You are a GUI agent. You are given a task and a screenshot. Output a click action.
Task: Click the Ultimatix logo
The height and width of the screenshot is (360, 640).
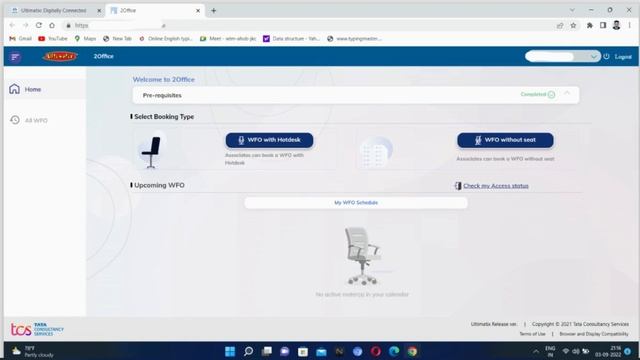60,56
